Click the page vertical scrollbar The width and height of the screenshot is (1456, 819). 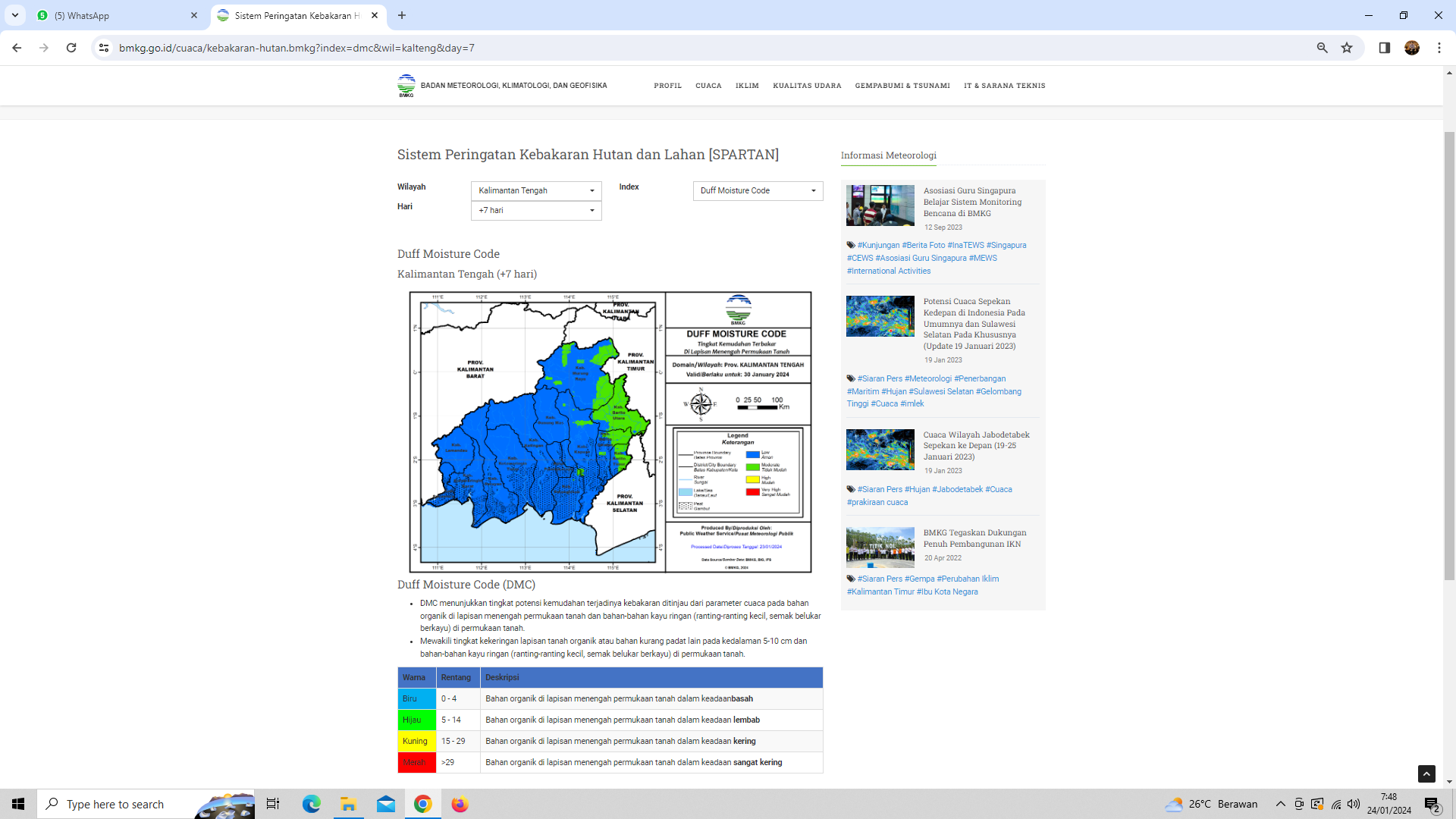pyautogui.click(x=1449, y=356)
